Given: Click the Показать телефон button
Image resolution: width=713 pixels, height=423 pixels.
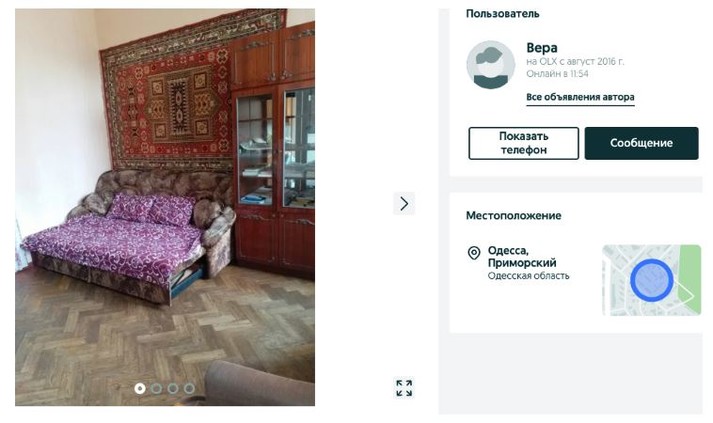Looking at the screenshot, I should click(523, 143).
